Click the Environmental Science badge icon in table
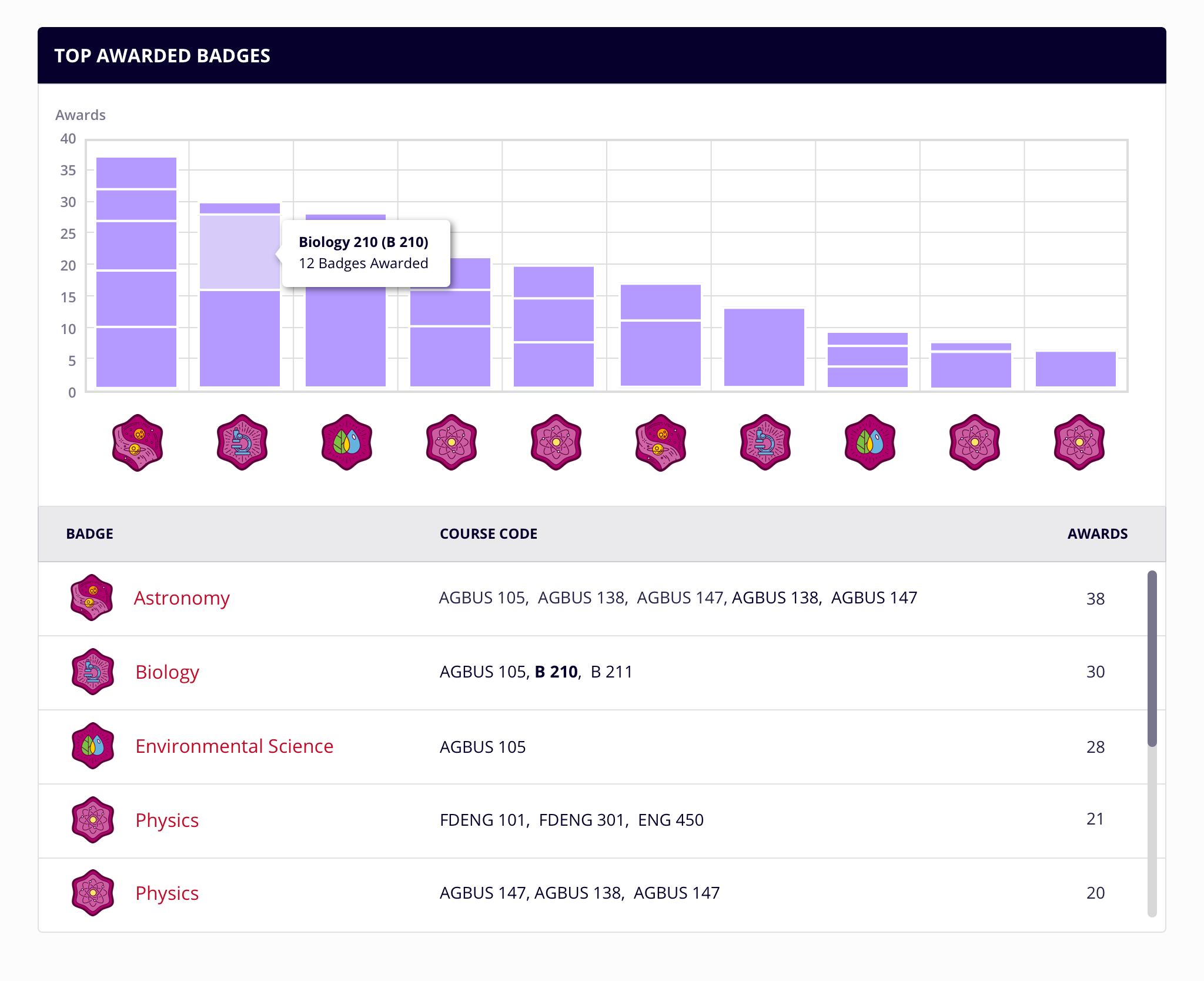Screen dimensions: 1204x981 pos(93,746)
